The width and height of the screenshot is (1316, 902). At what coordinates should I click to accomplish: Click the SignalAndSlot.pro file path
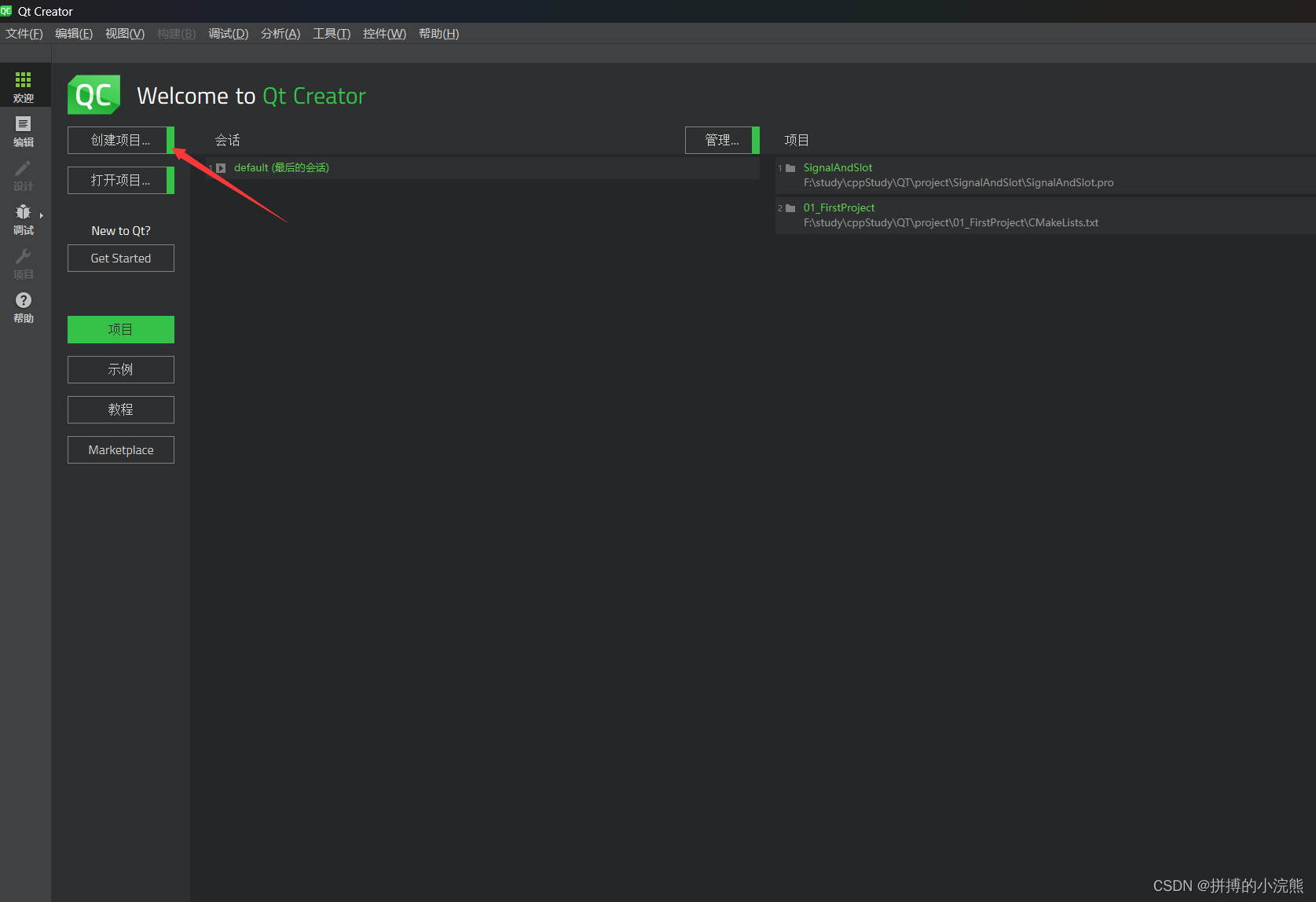[x=959, y=182]
